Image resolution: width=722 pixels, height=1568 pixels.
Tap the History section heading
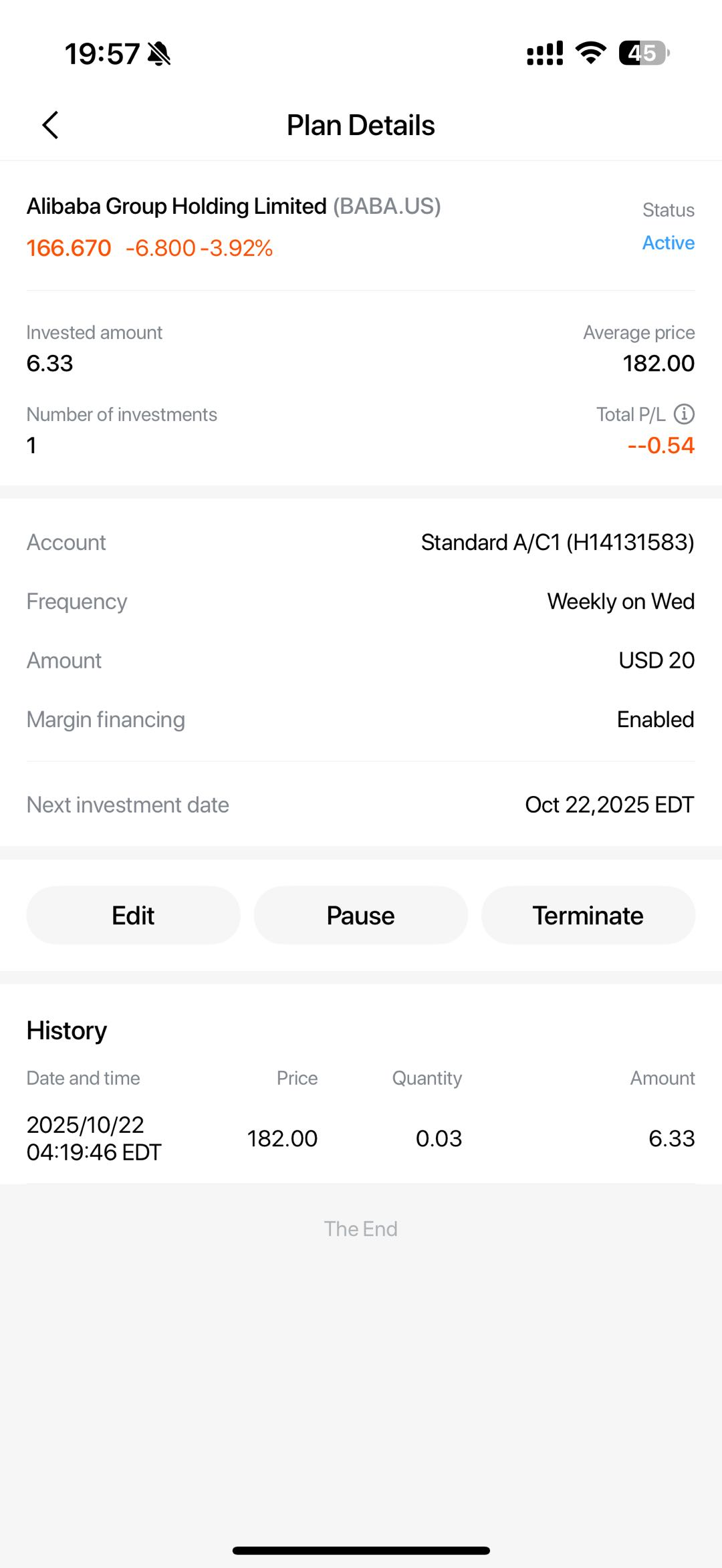[67, 1031]
